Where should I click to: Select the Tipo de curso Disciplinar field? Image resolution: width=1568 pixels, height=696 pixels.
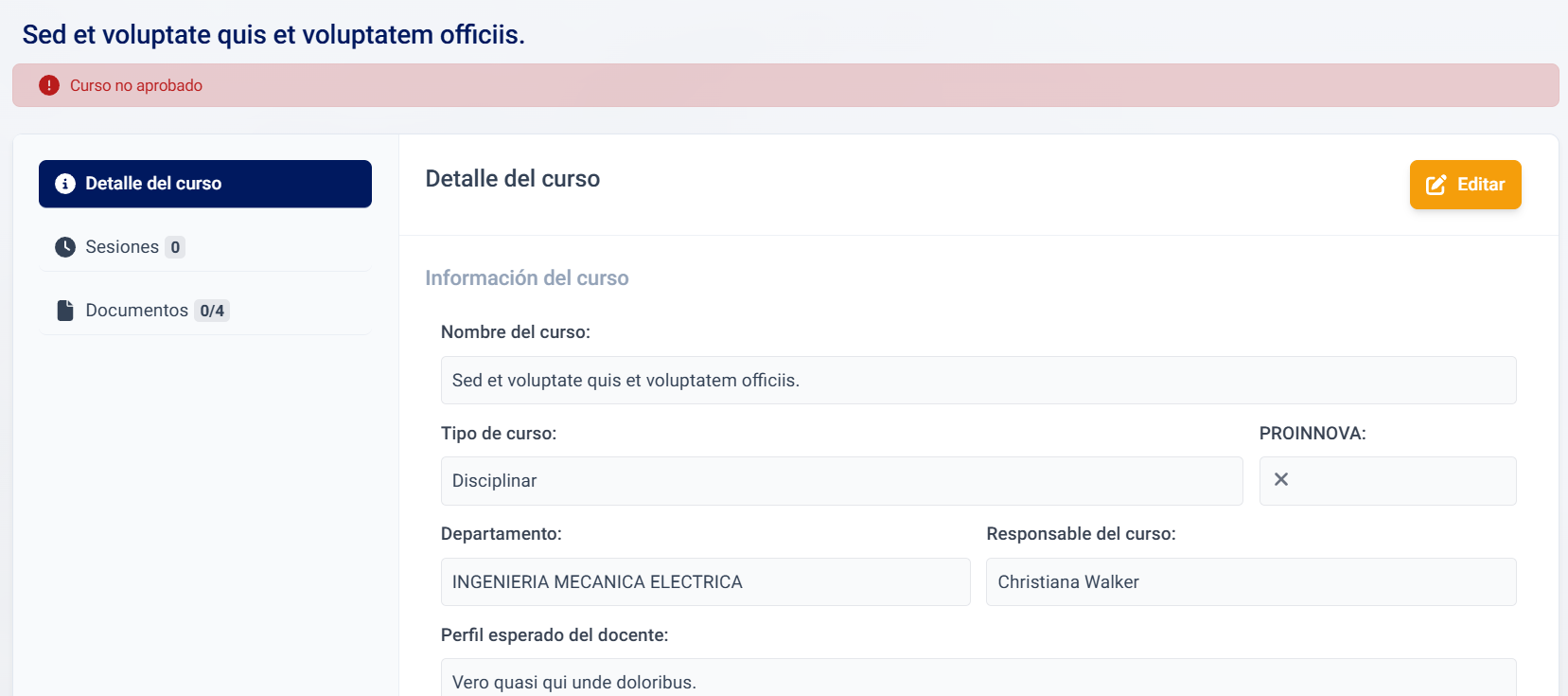coord(841,481)
